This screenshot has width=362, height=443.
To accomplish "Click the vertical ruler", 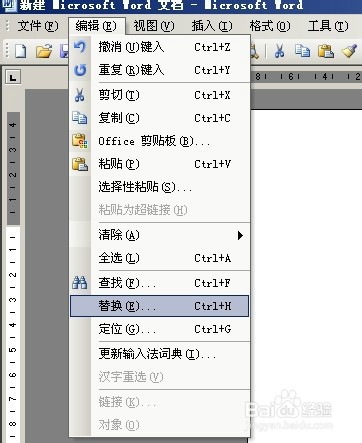I will point(13,277).
